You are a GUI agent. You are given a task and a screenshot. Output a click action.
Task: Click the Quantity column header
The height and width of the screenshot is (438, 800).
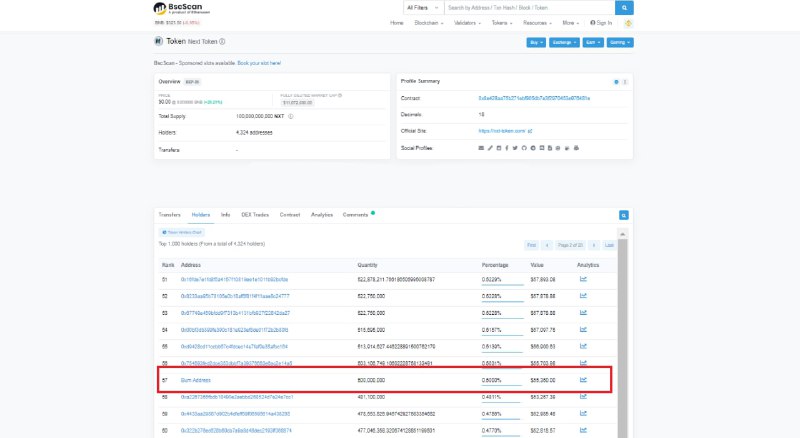pyautogui.click(x=367, y=265)
